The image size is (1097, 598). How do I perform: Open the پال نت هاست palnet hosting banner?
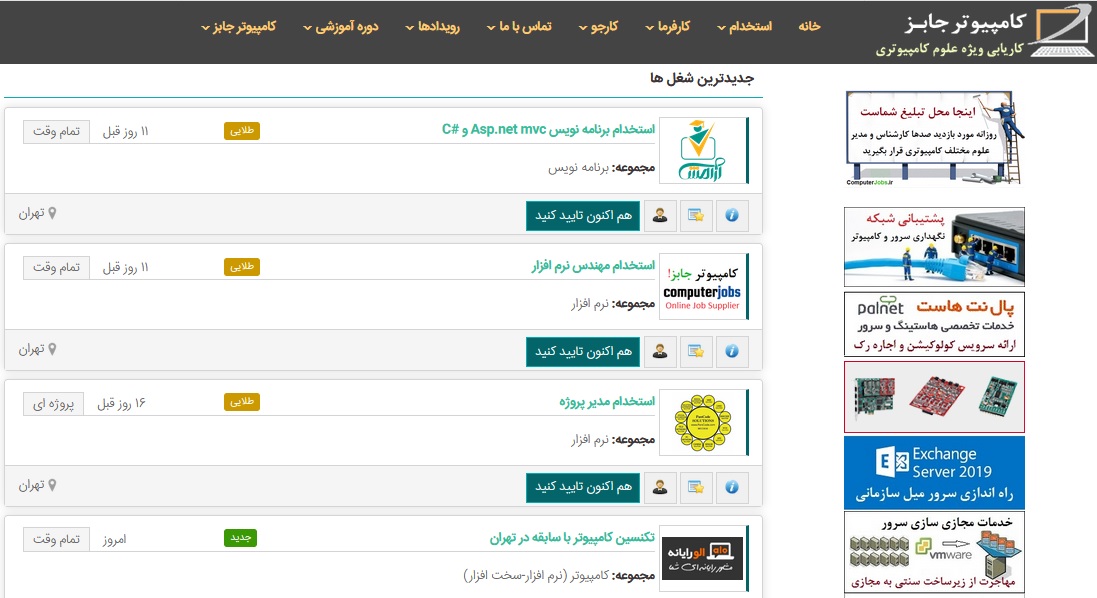[x=935, y=325]
